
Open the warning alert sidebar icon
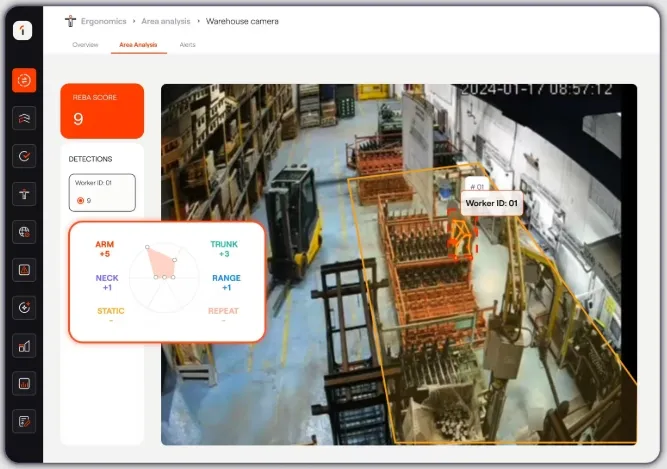pos(24,270)
